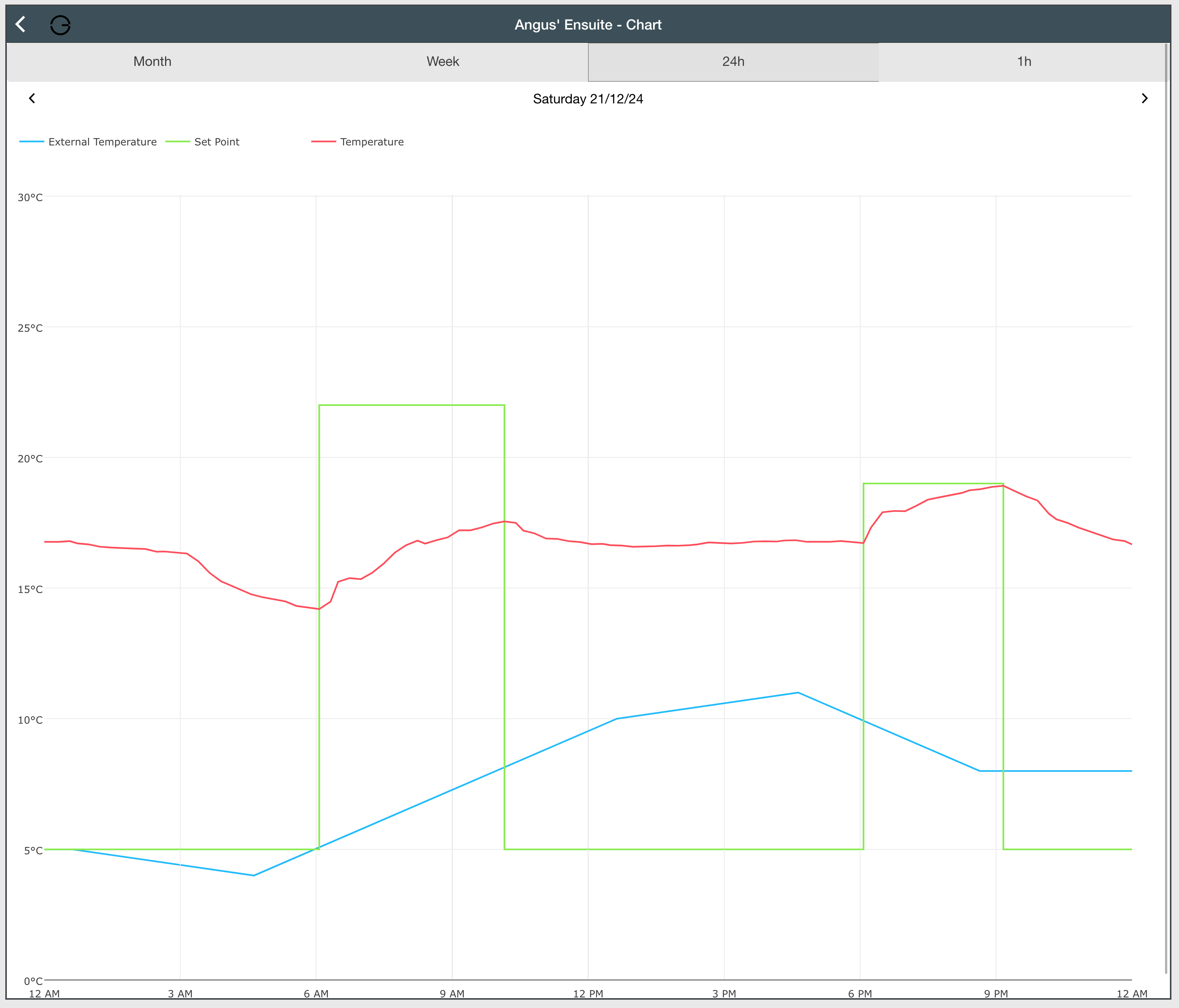Viewport: 1179px width, 1008px height.
Task: Click the Angus' Ensuite - Chart title
Action: 588,25
